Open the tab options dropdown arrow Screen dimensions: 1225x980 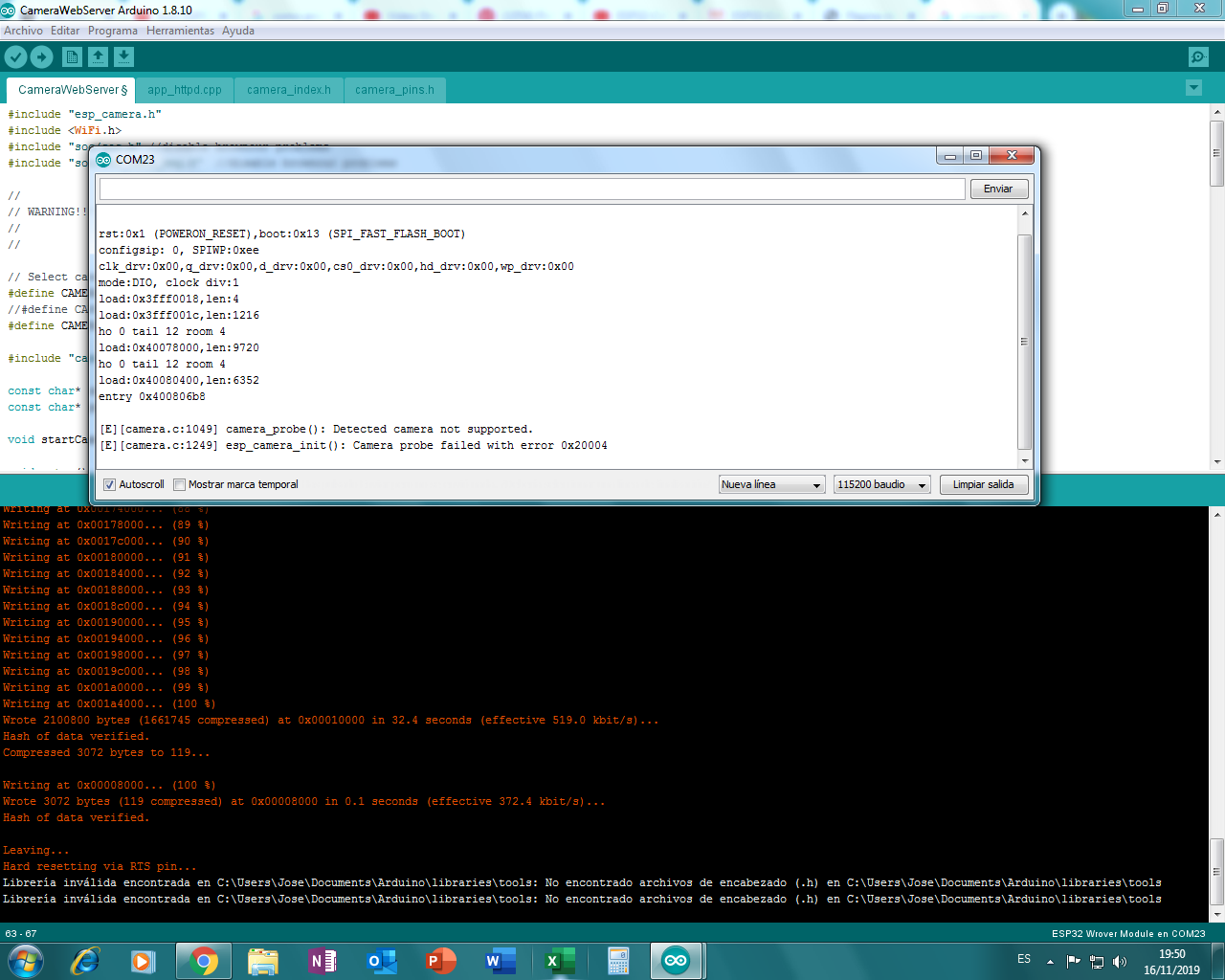coord(1193,88)
